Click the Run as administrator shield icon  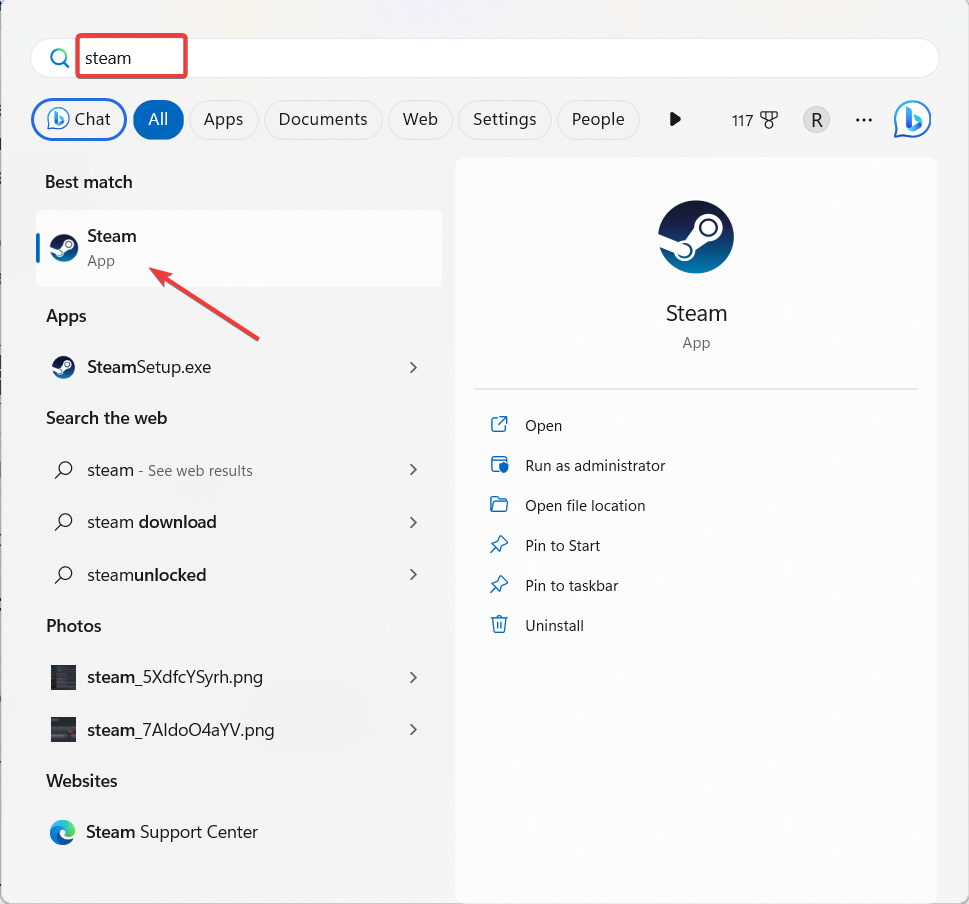click(x=499, y=465)
